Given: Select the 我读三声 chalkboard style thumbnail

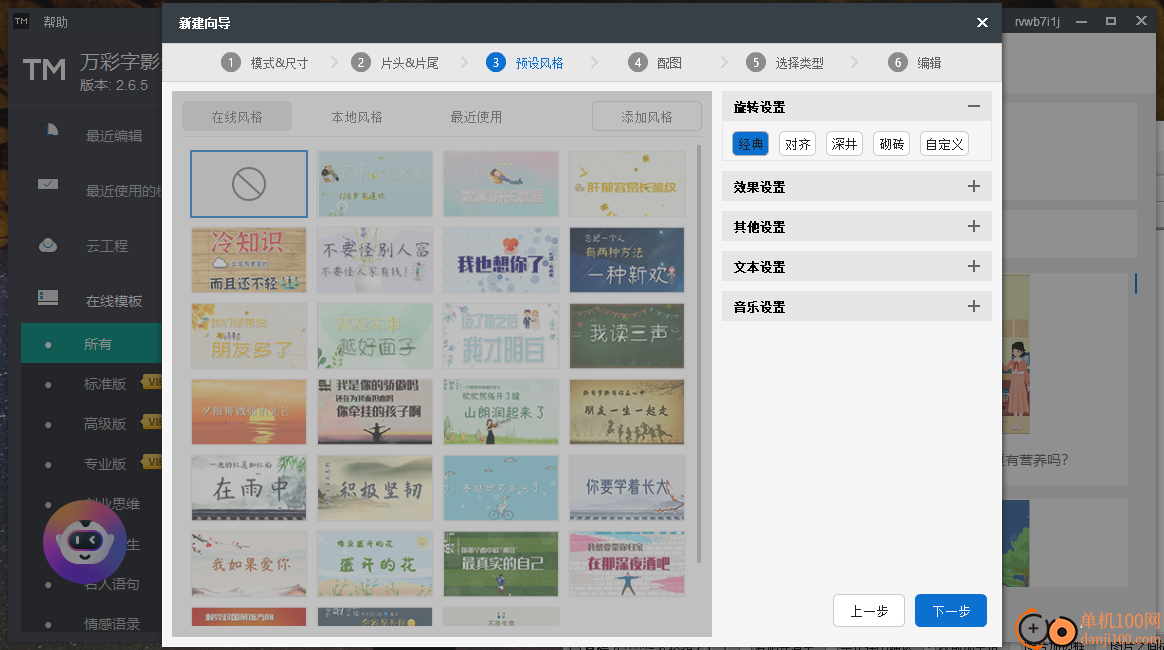Looking at the screenshot, I should tap(627, 335).
